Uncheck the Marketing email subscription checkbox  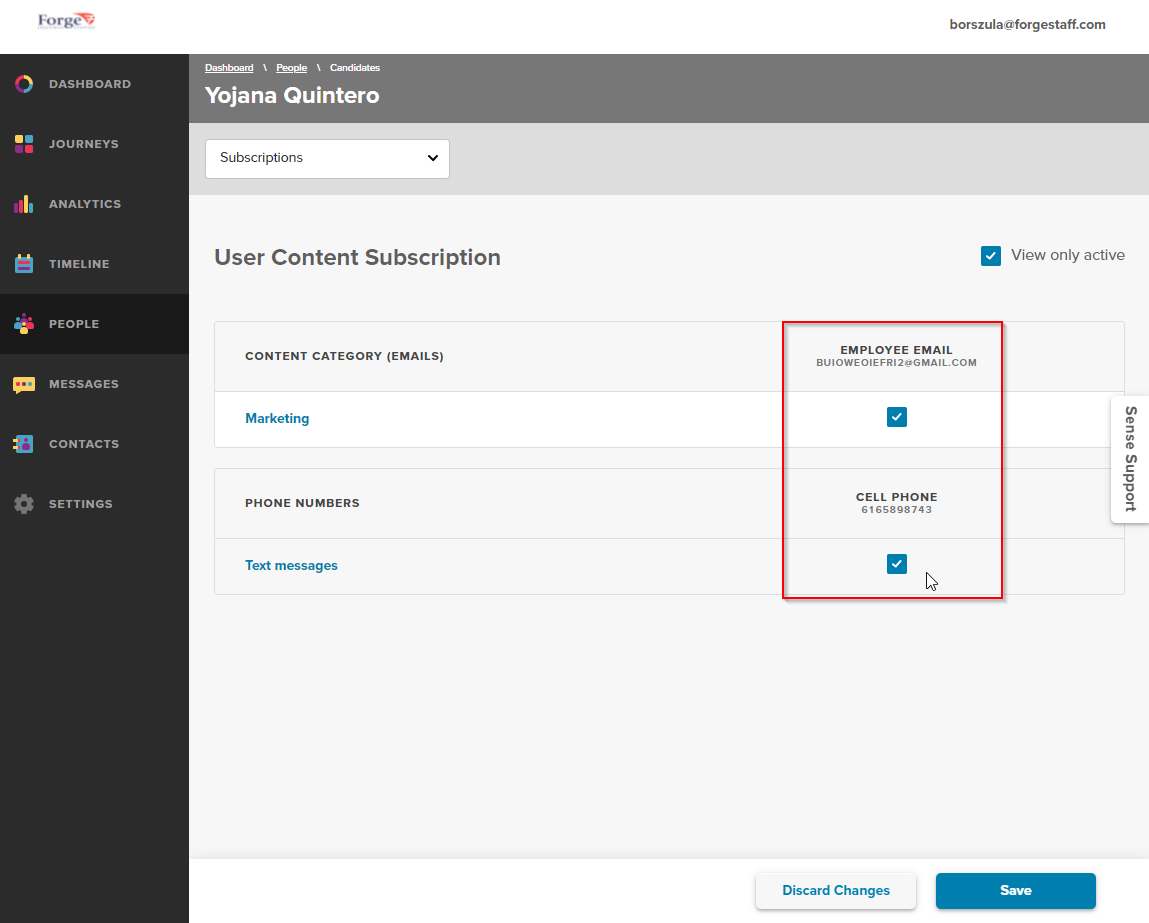click(x=897, y=417)
